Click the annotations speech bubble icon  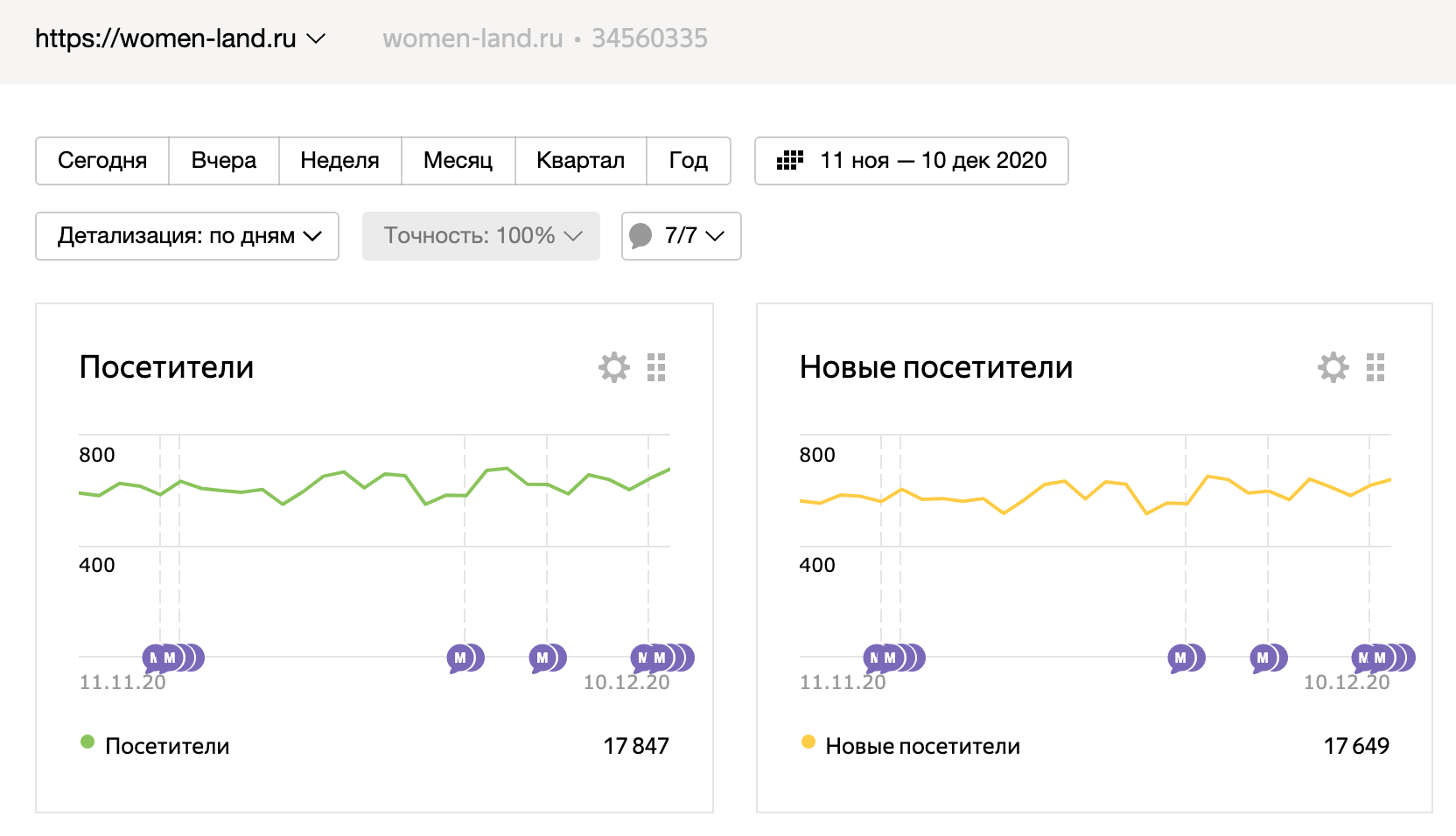641,236
